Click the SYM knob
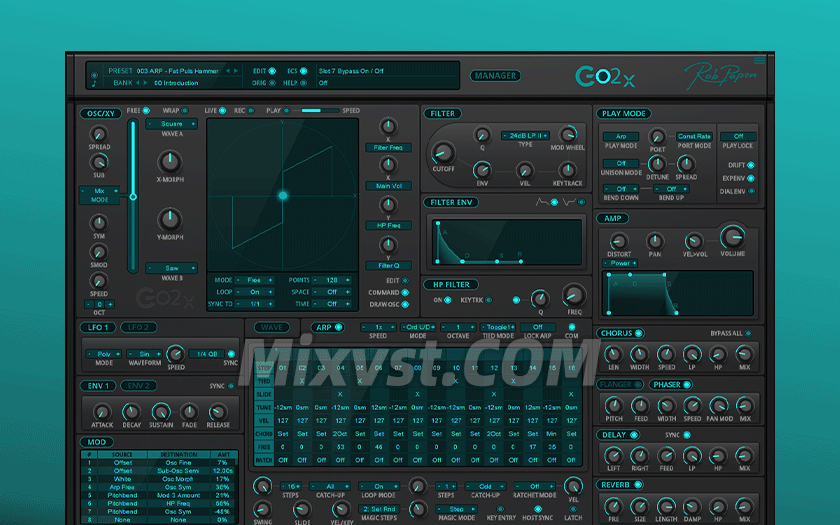The height and width of the screenshot is (525, 840). 99,222
